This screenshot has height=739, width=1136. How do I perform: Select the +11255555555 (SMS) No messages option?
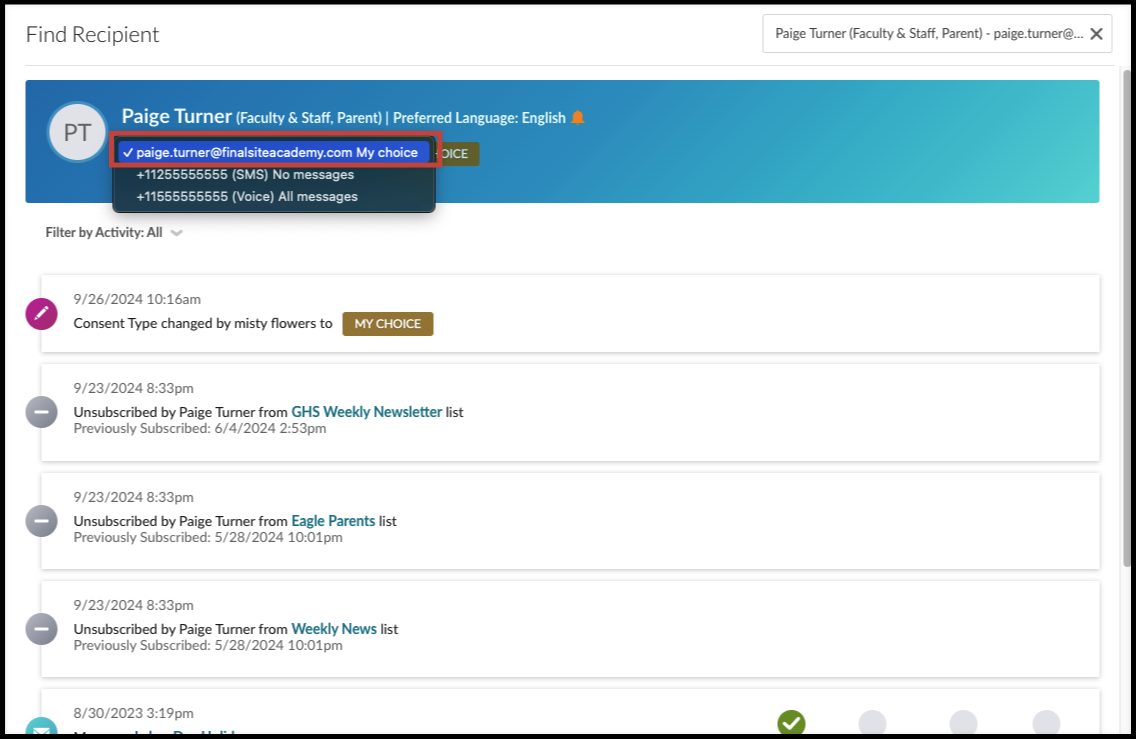(x=245, y=175)
